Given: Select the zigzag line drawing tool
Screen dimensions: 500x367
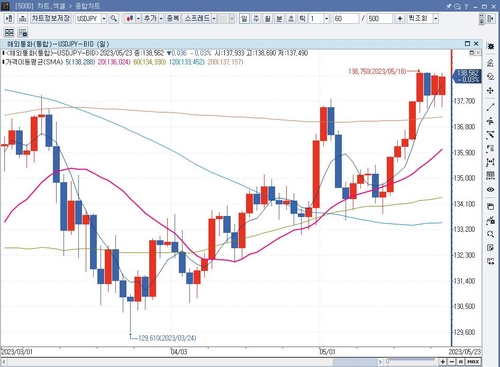Looking at the screenshot, I should pyautogui.click(x=490, y=135).
